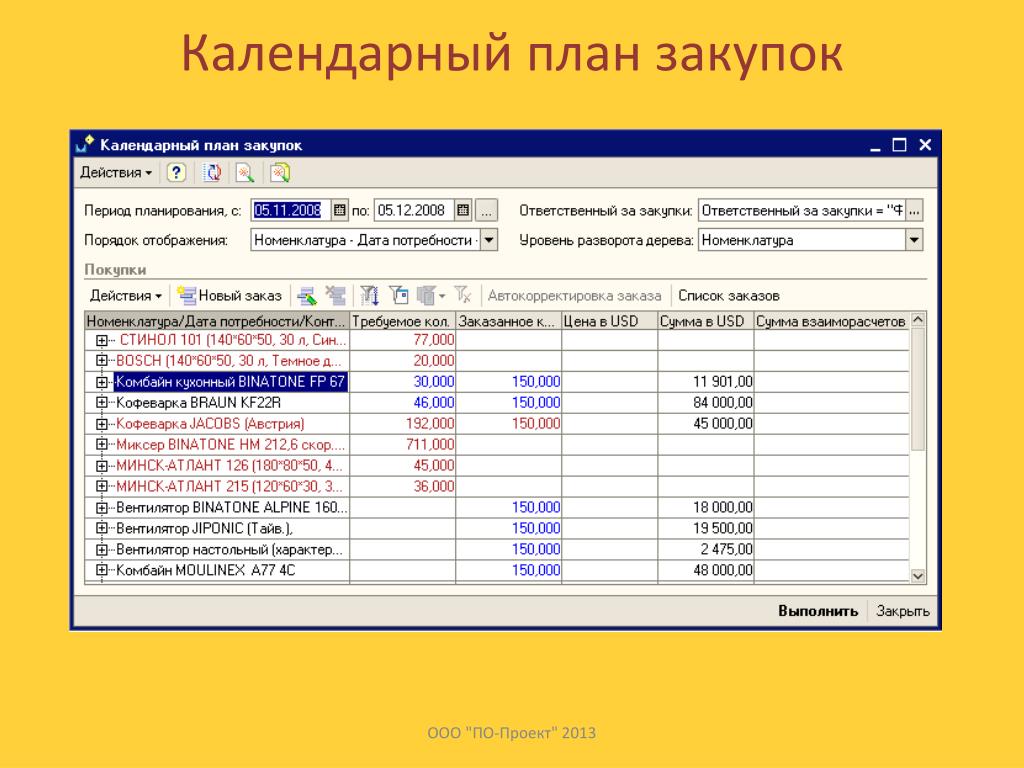Click the ellipsis button after end date
1024x768 pixels.
coord(486,210)
